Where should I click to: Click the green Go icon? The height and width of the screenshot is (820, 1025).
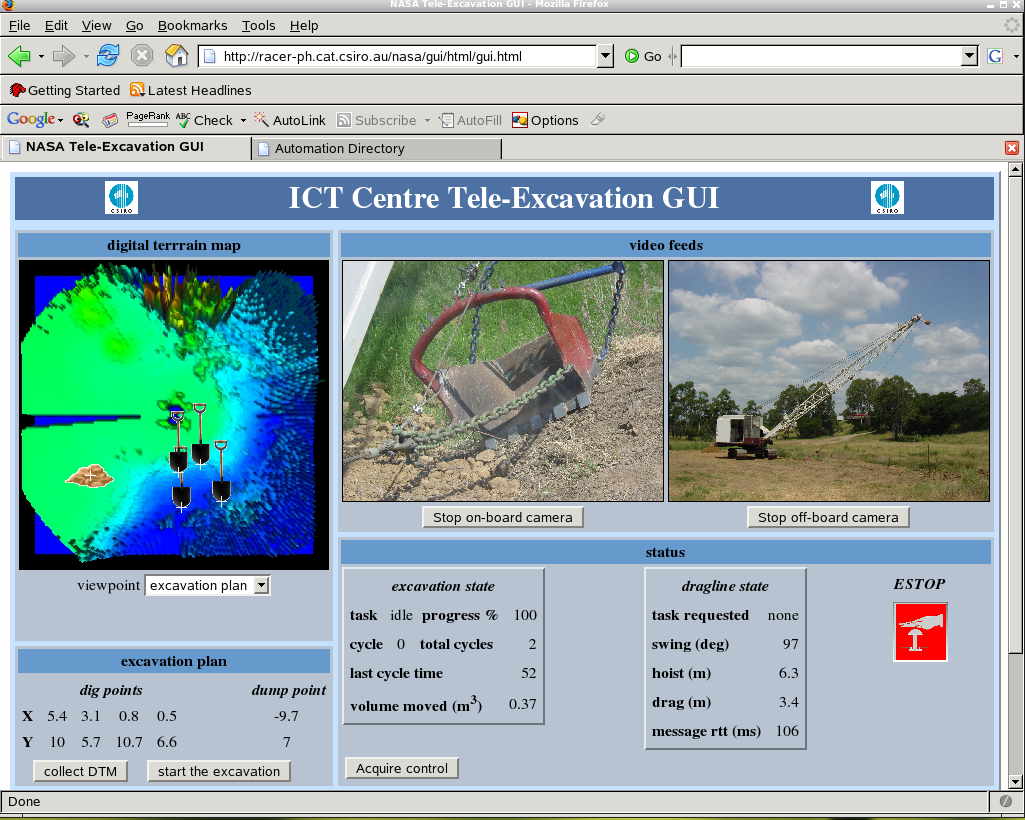click(x=632, y=57)
